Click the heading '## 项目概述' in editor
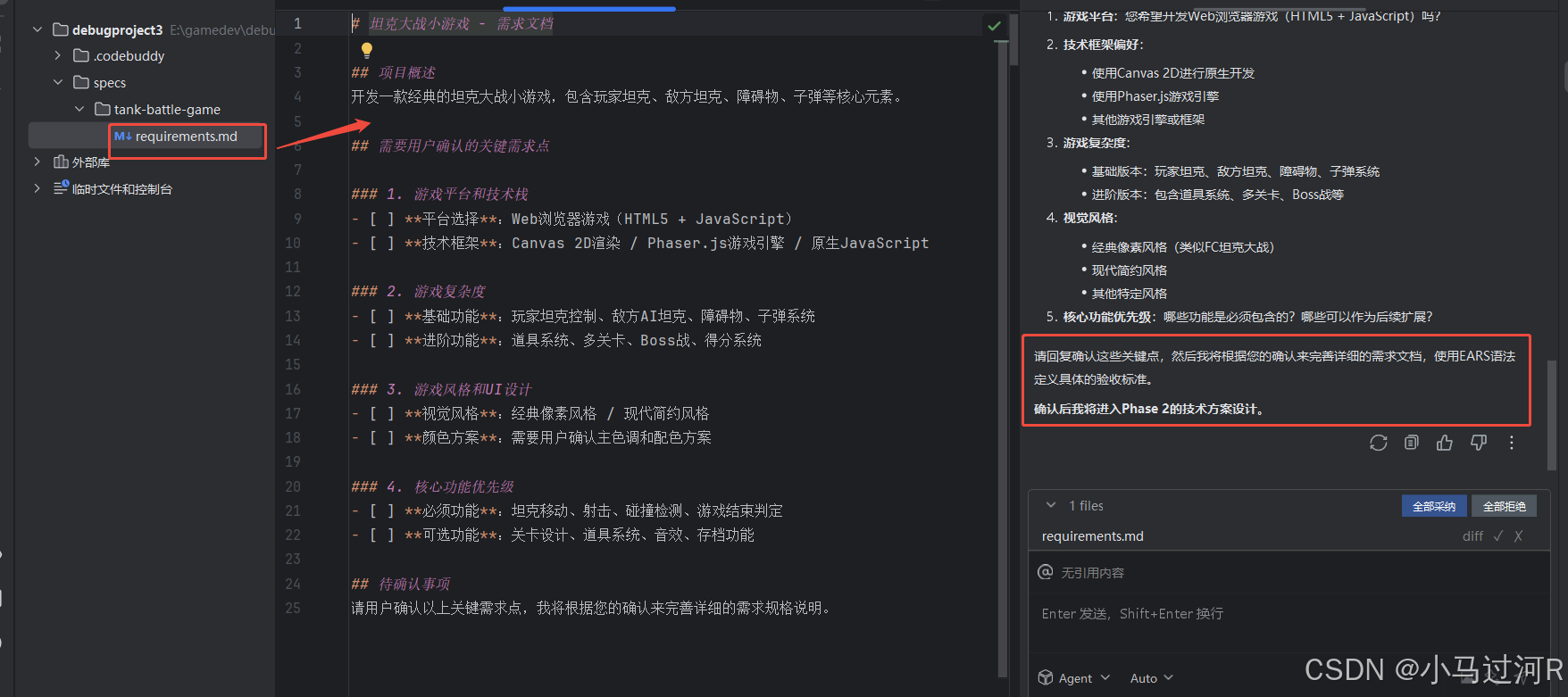 [394, 72]
